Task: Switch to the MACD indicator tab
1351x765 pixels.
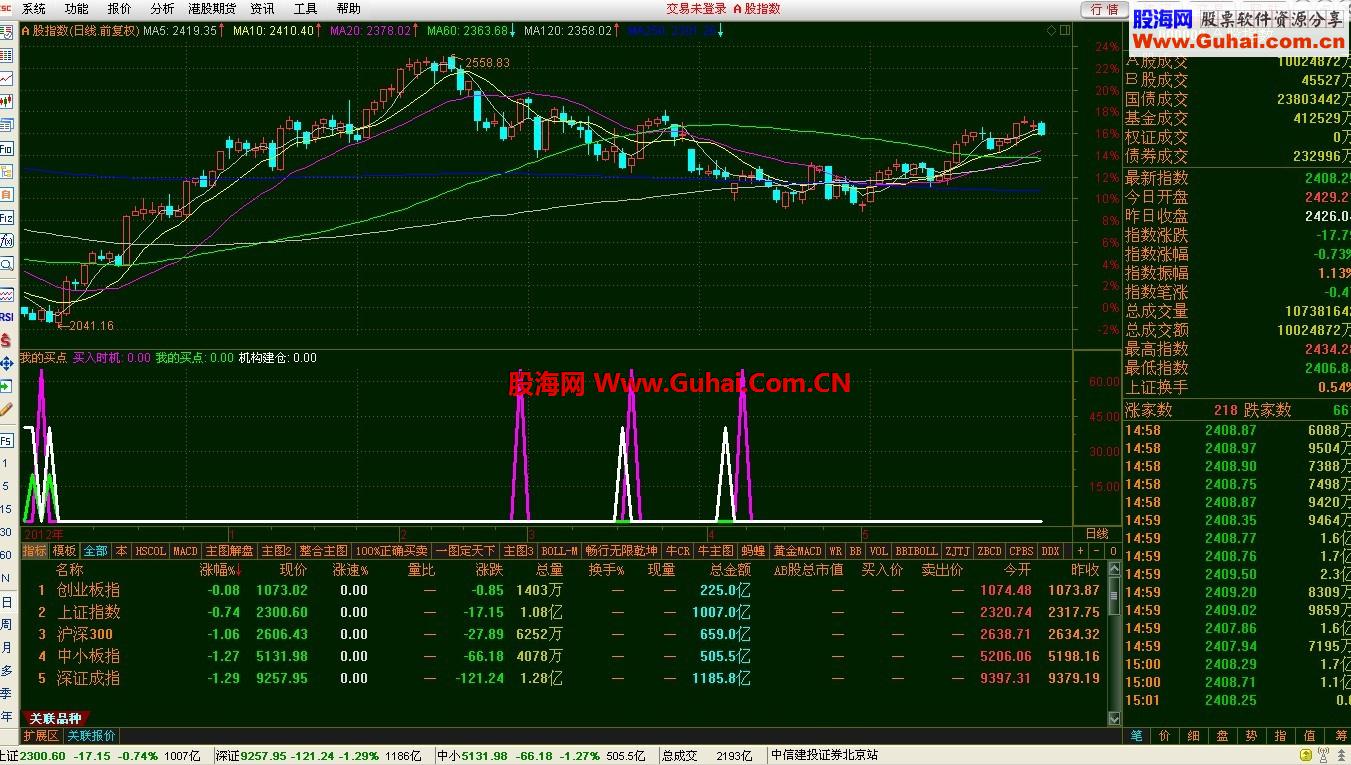Action: 185,551
